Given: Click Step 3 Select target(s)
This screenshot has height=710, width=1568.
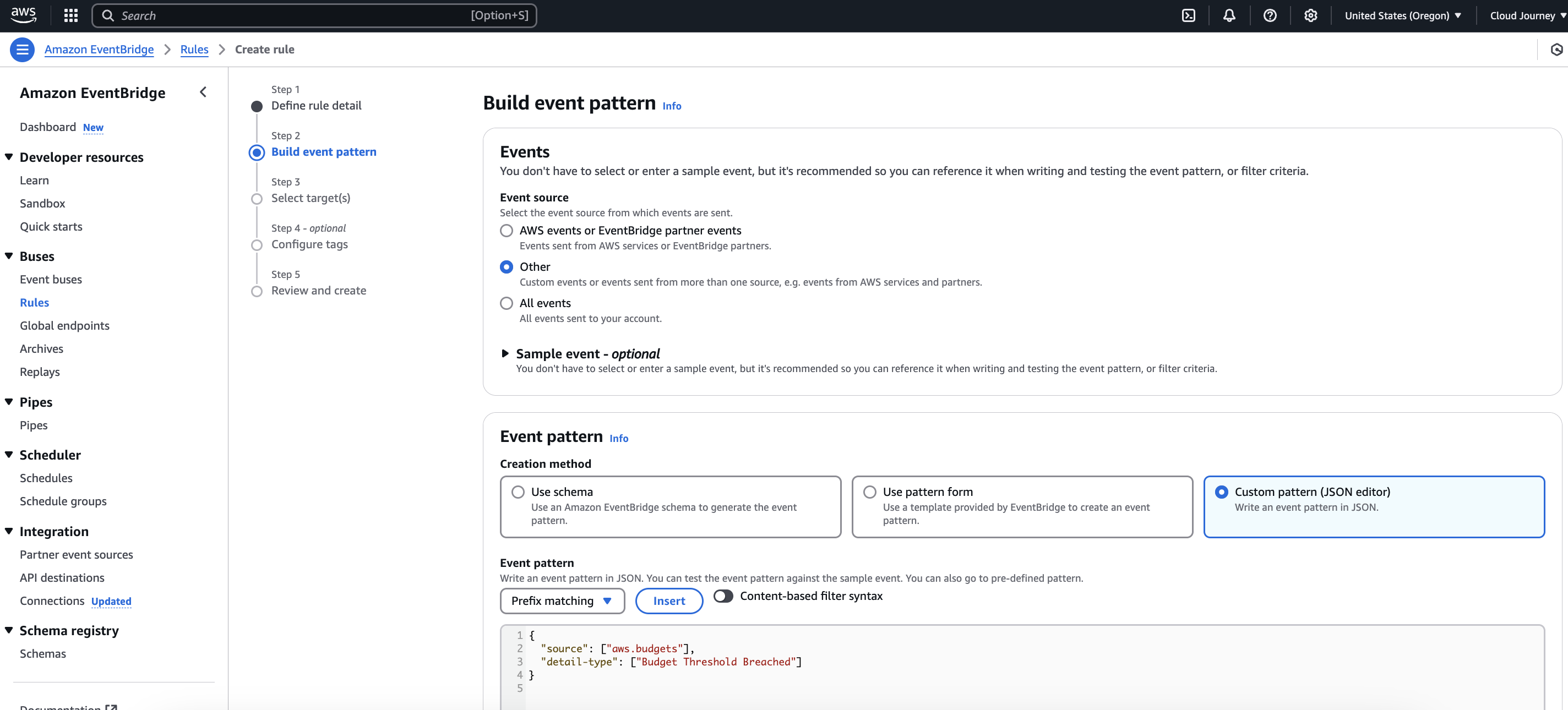Looking at the screenshot, I should click(x=311, y=198).
